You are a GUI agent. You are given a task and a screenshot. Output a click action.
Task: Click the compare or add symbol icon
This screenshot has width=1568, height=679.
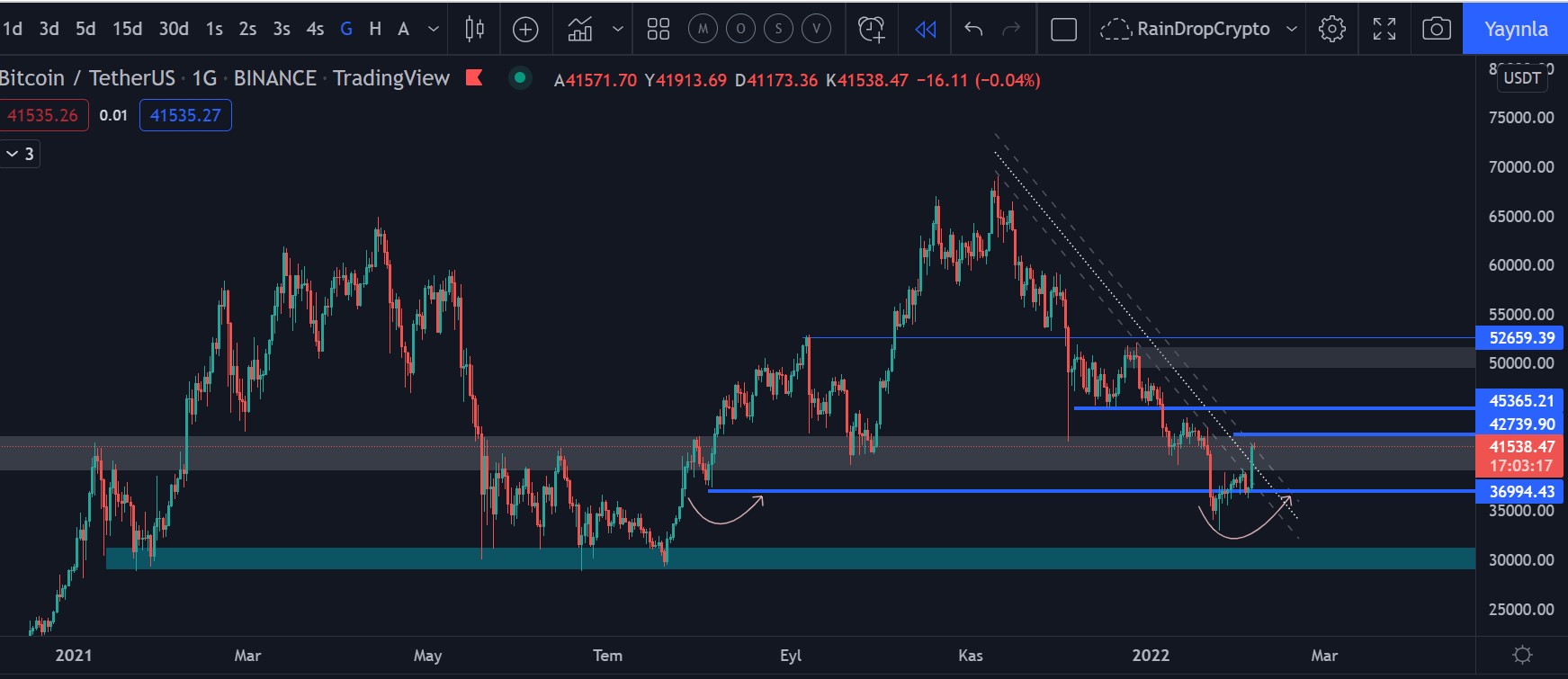click(x=525, y=29)
